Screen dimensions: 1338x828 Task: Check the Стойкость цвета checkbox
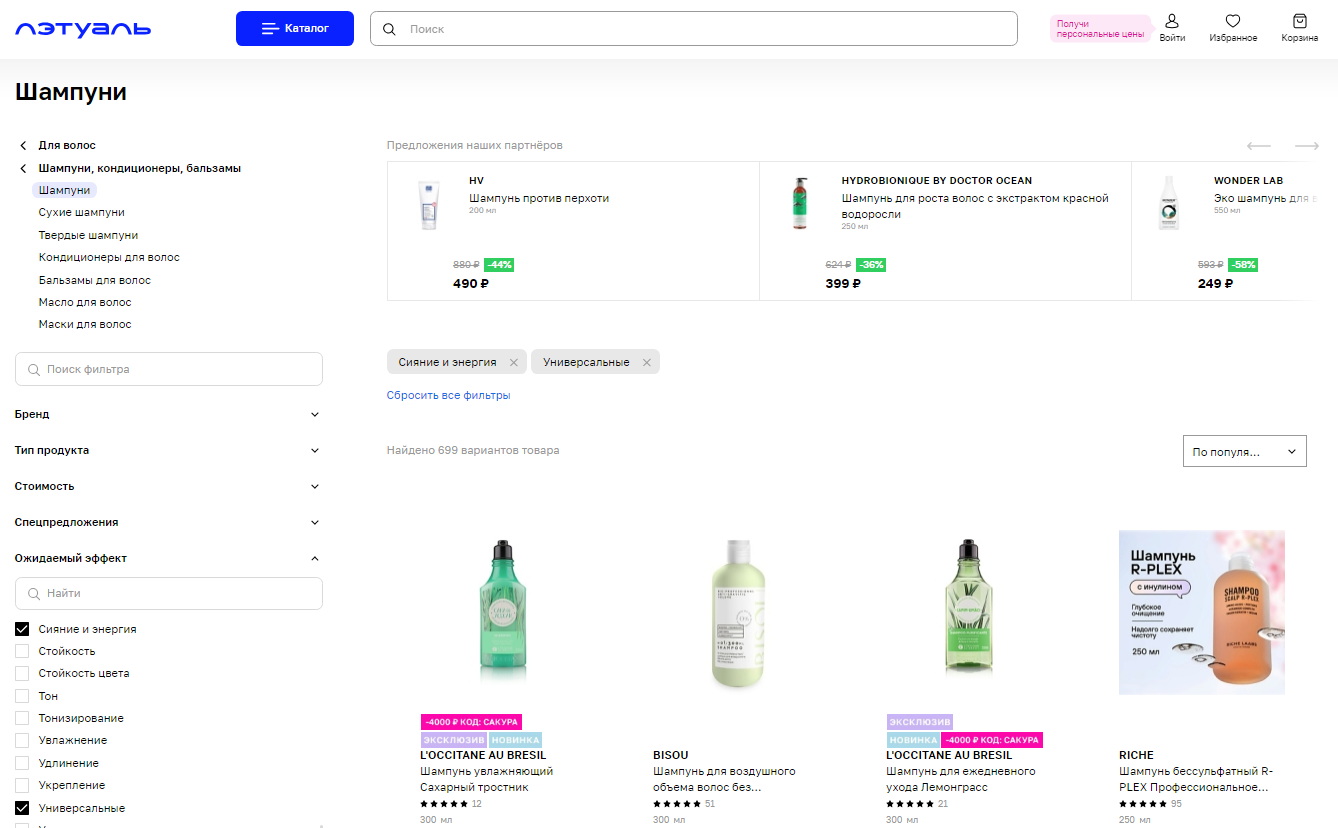22,673
